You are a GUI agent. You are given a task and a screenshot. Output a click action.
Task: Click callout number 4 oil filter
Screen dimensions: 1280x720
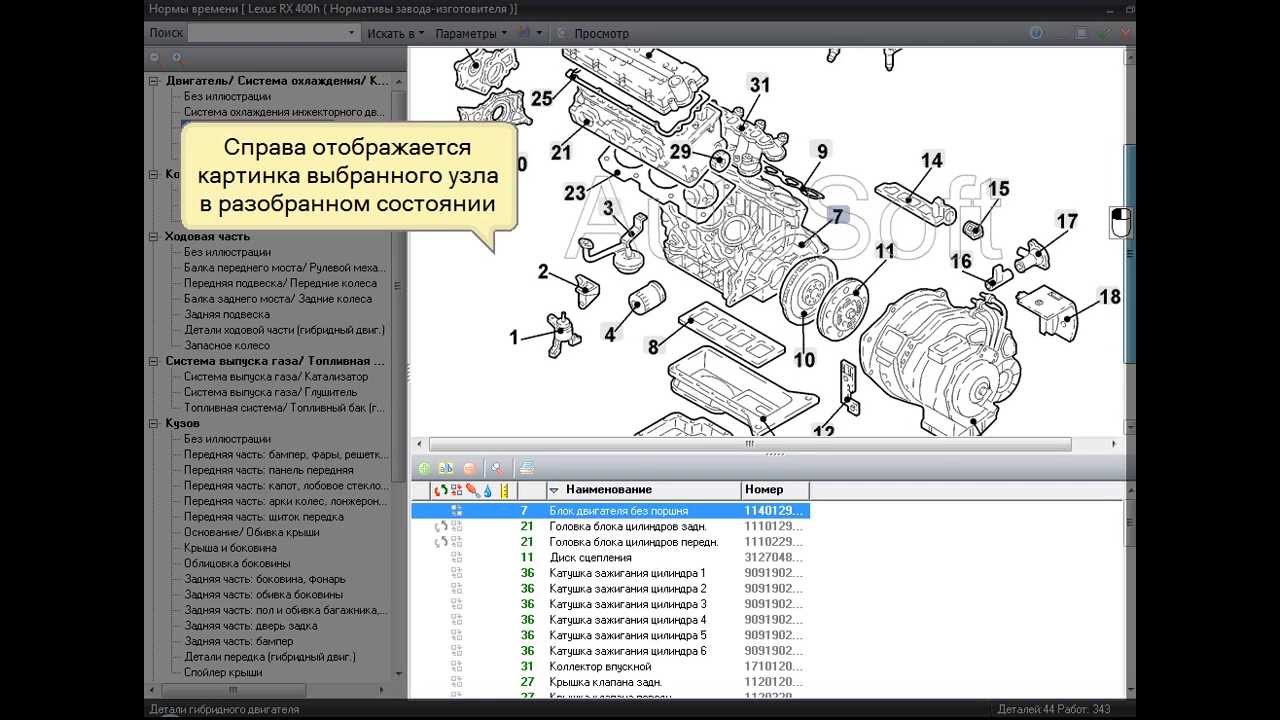pyautogui.click(x=610, y=335)
